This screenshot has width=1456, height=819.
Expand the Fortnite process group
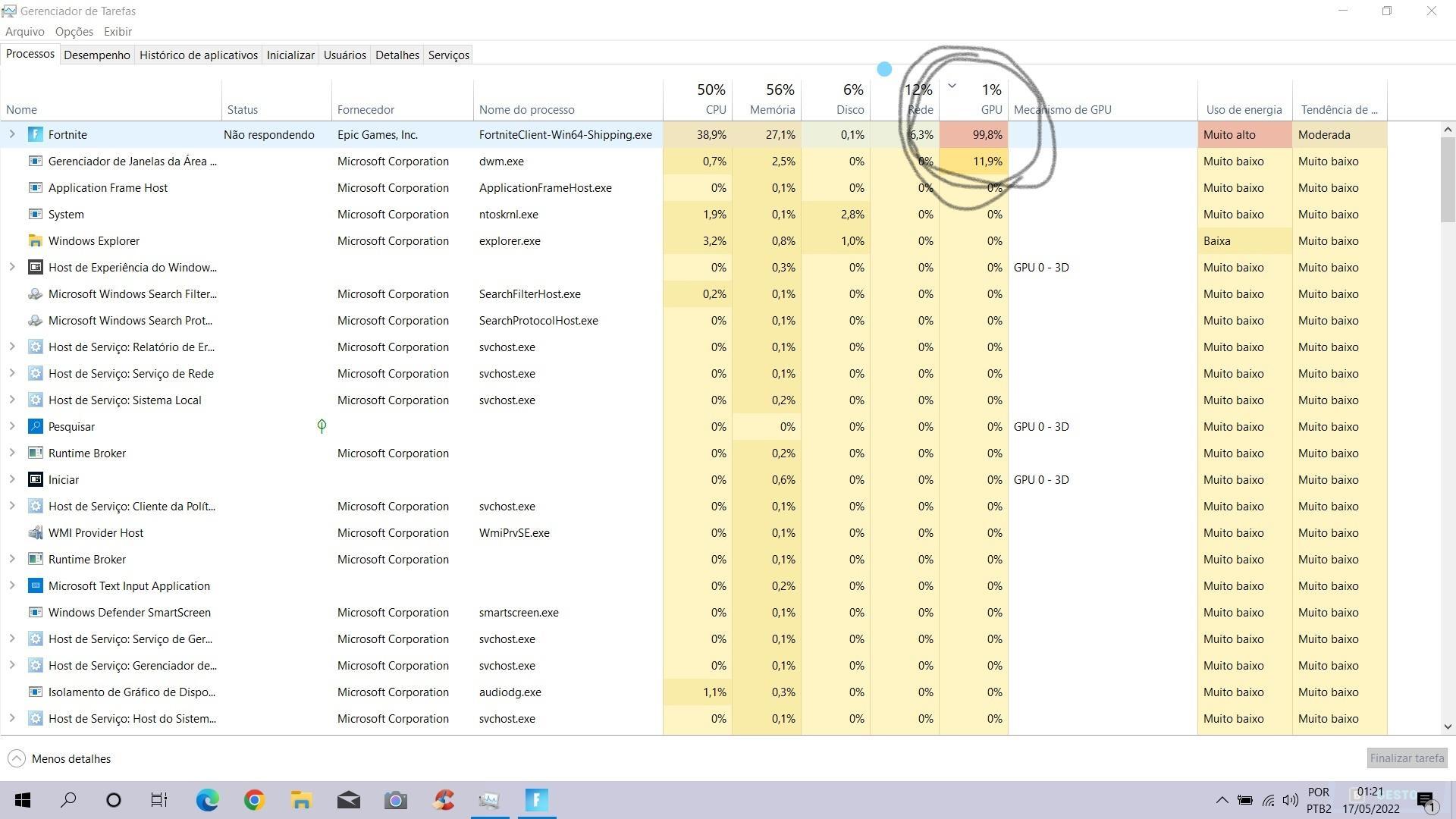tap(12, 135)
